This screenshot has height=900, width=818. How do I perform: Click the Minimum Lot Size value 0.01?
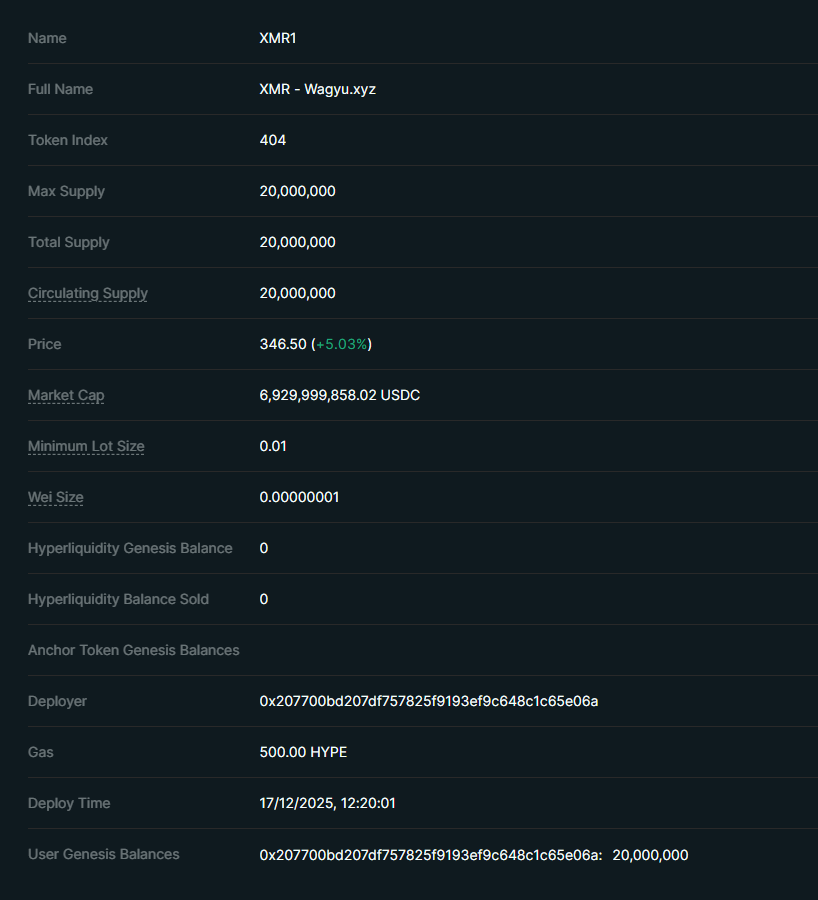coord(273,446)
